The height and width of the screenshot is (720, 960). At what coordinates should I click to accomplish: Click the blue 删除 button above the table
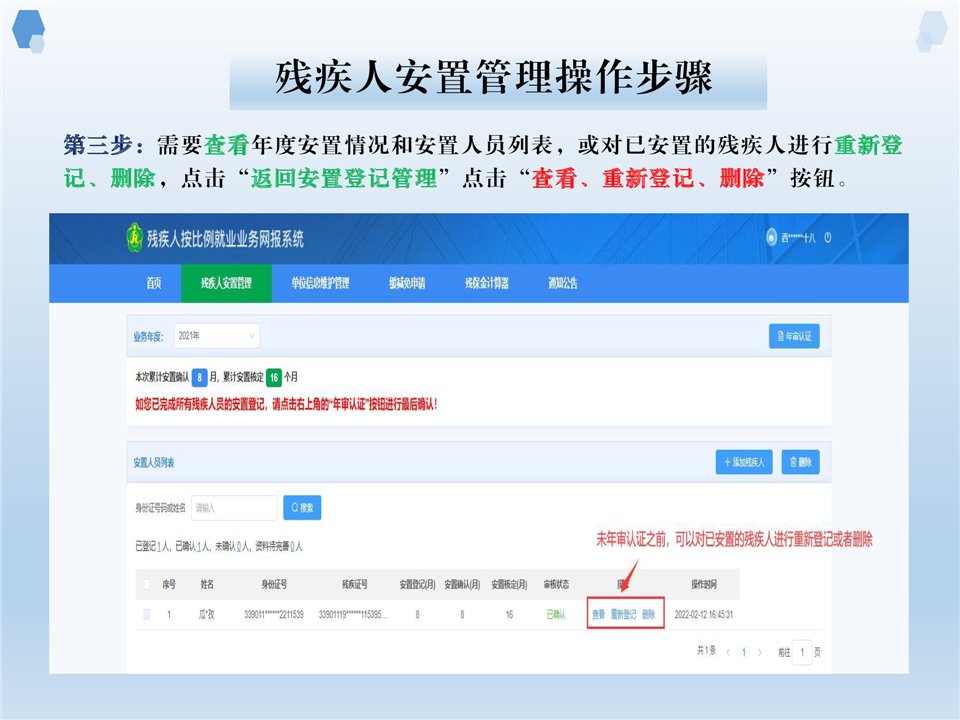pos(801,462)
